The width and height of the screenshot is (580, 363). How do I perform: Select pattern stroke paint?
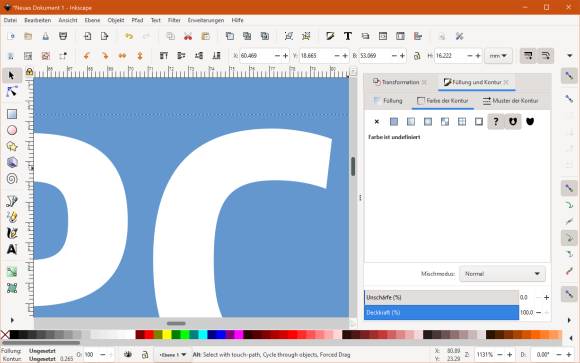[x=462, y=121]
